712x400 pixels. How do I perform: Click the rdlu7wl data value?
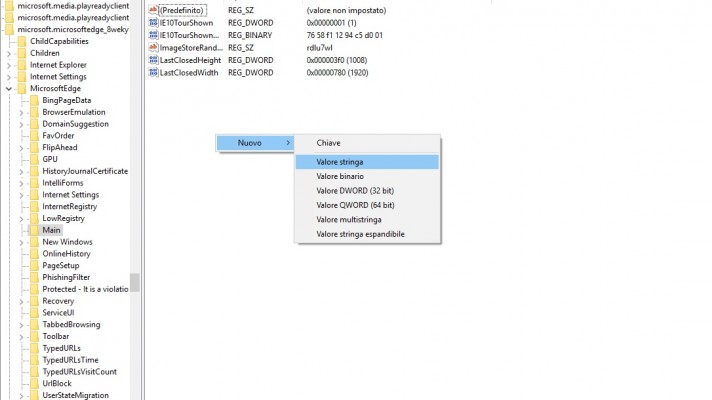pos(319,48)
